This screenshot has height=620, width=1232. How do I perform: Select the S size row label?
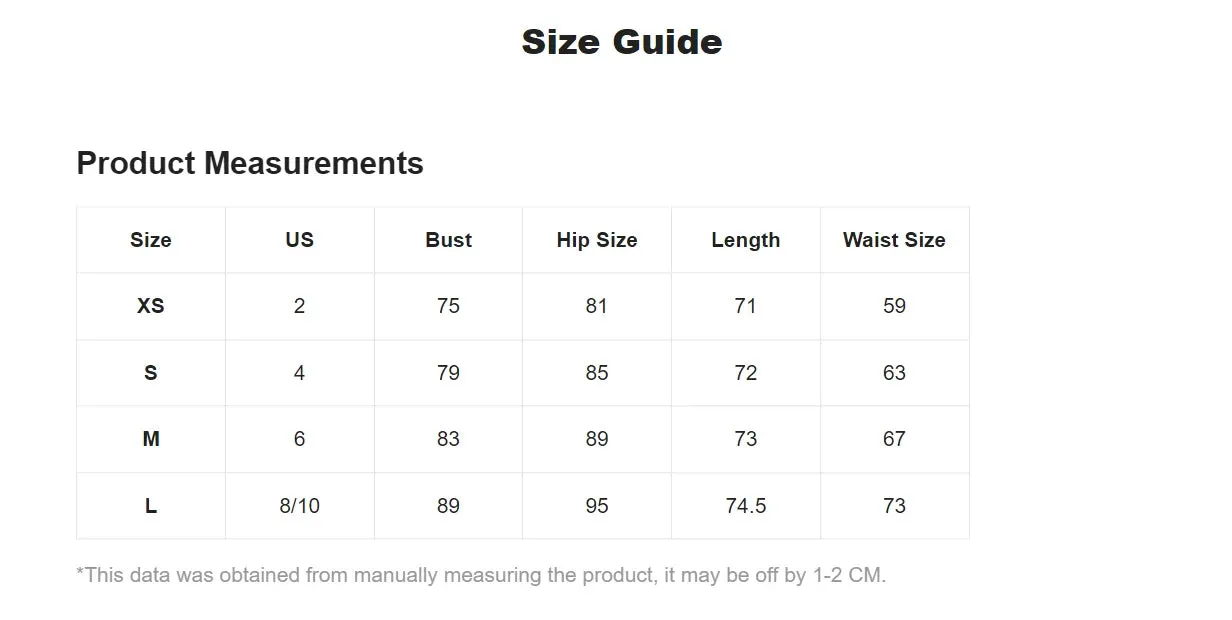[151, 373]
